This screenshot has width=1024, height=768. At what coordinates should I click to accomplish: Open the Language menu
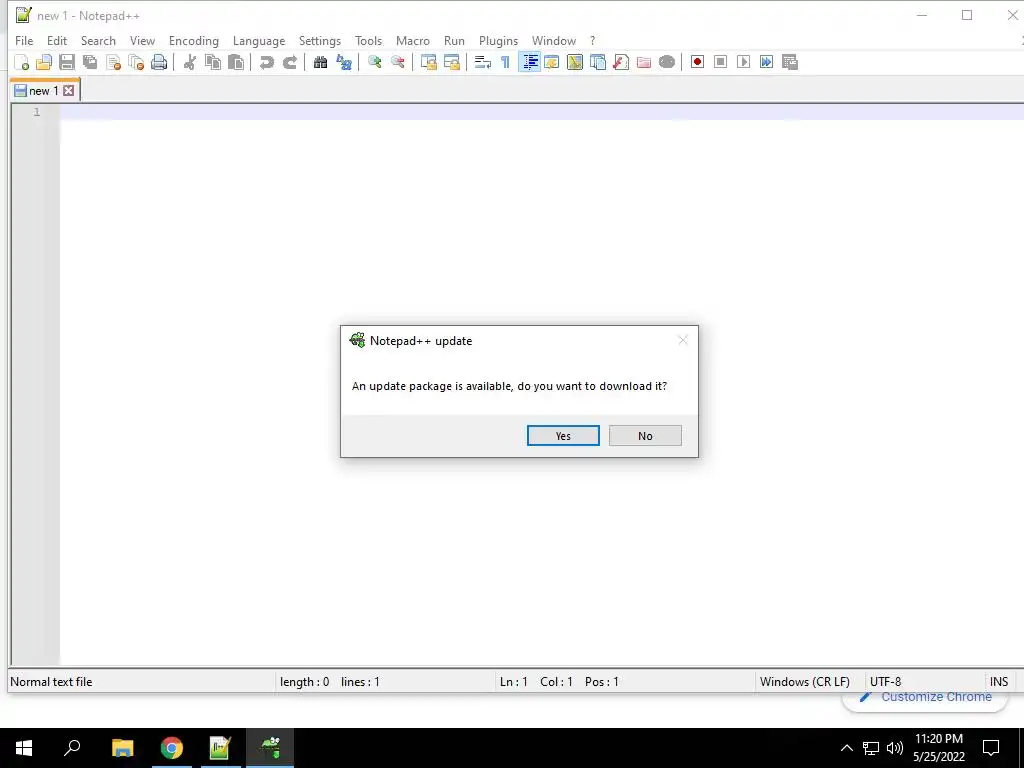259,40
